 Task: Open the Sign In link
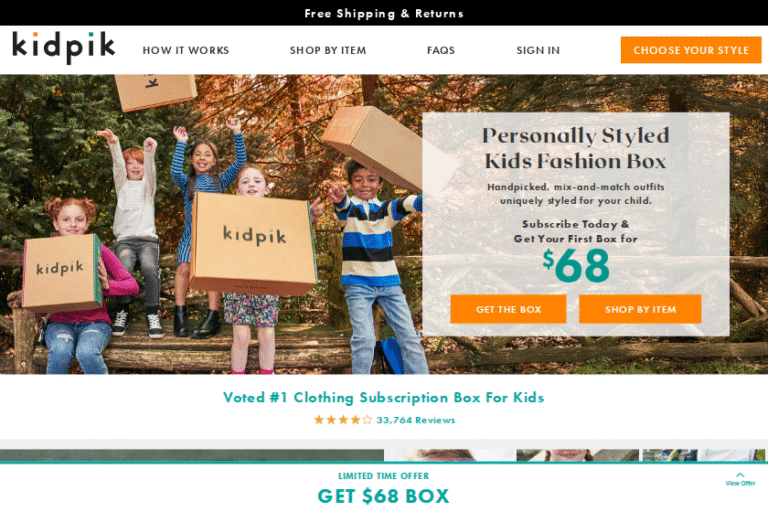538,50
